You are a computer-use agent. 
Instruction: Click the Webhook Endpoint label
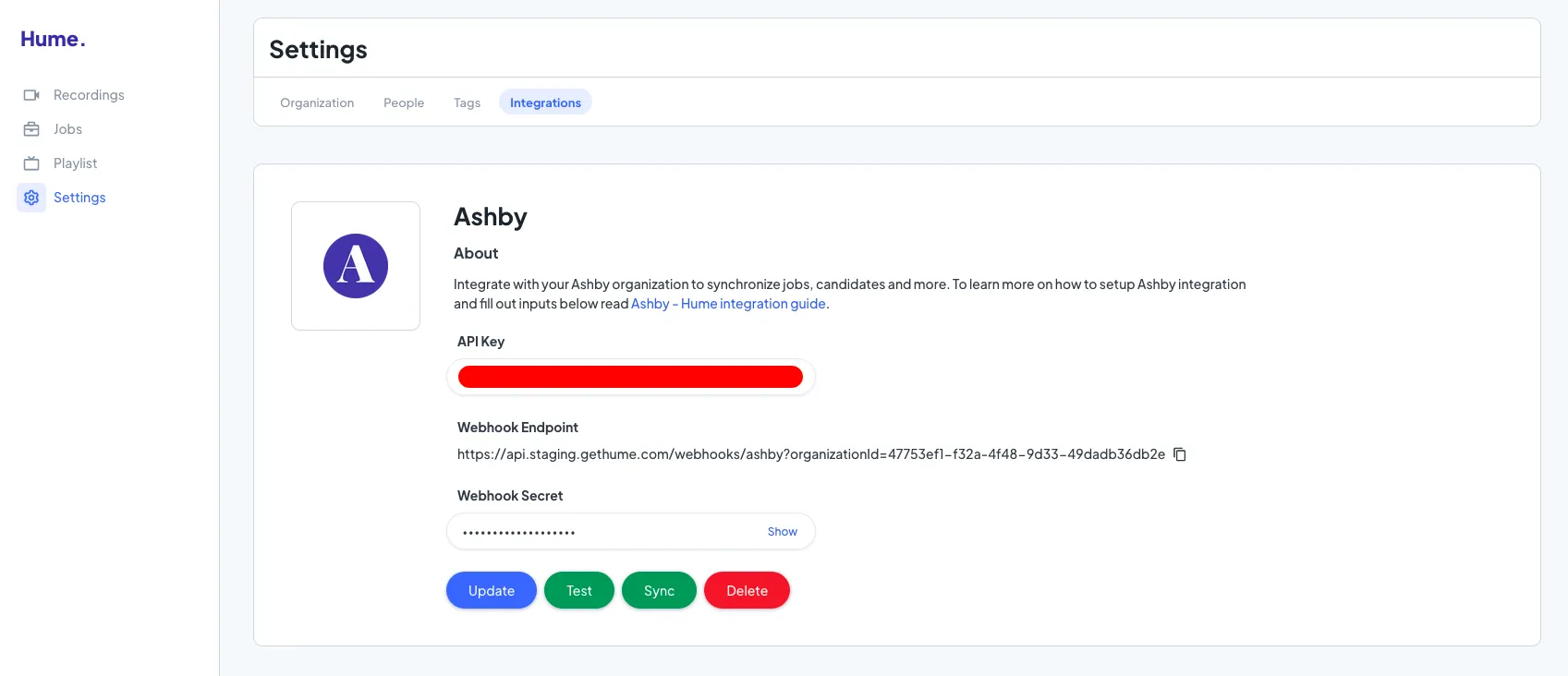click(x=517, y=428)
